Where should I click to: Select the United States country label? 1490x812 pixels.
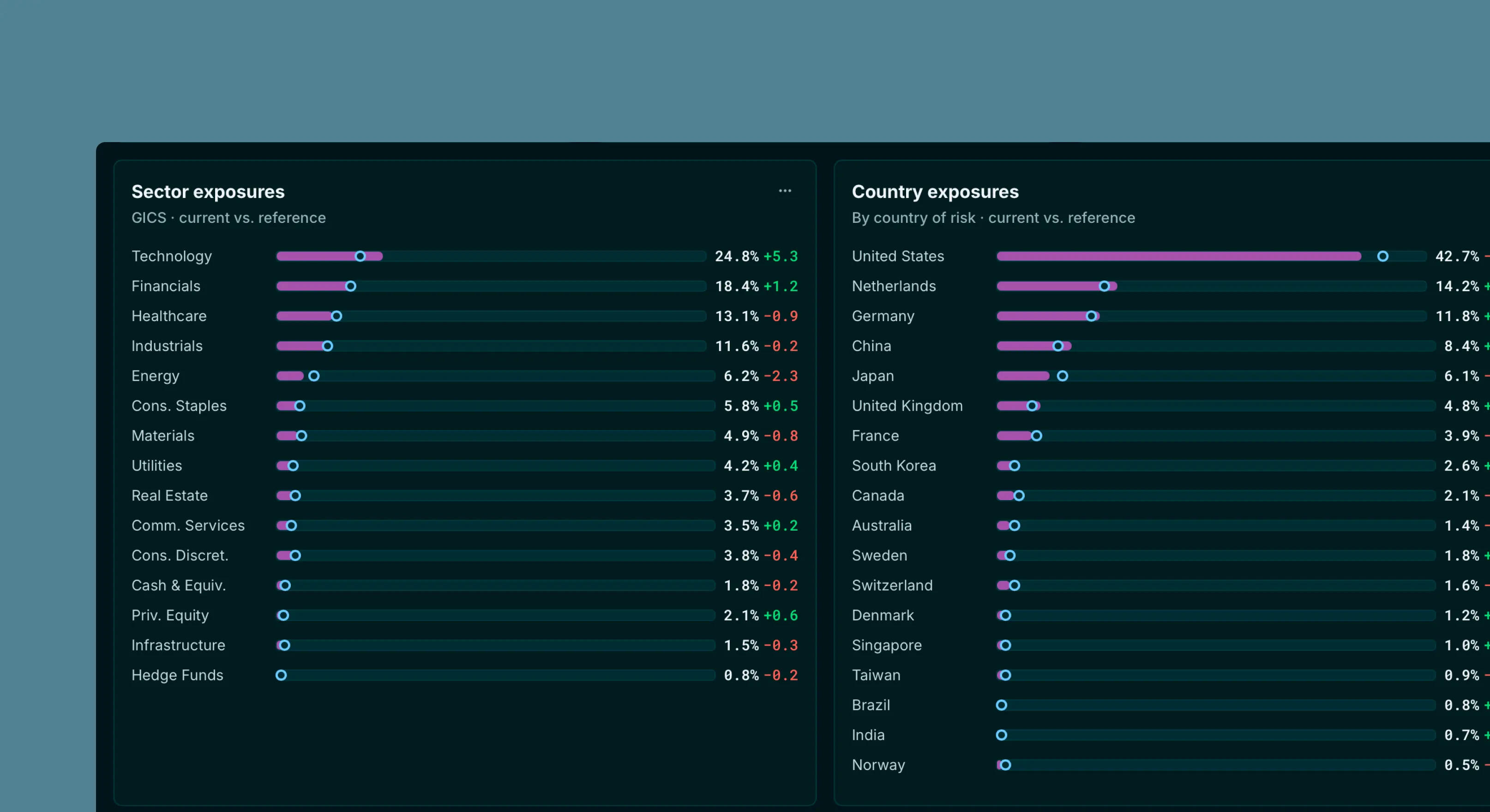click(x=898, y=256)
